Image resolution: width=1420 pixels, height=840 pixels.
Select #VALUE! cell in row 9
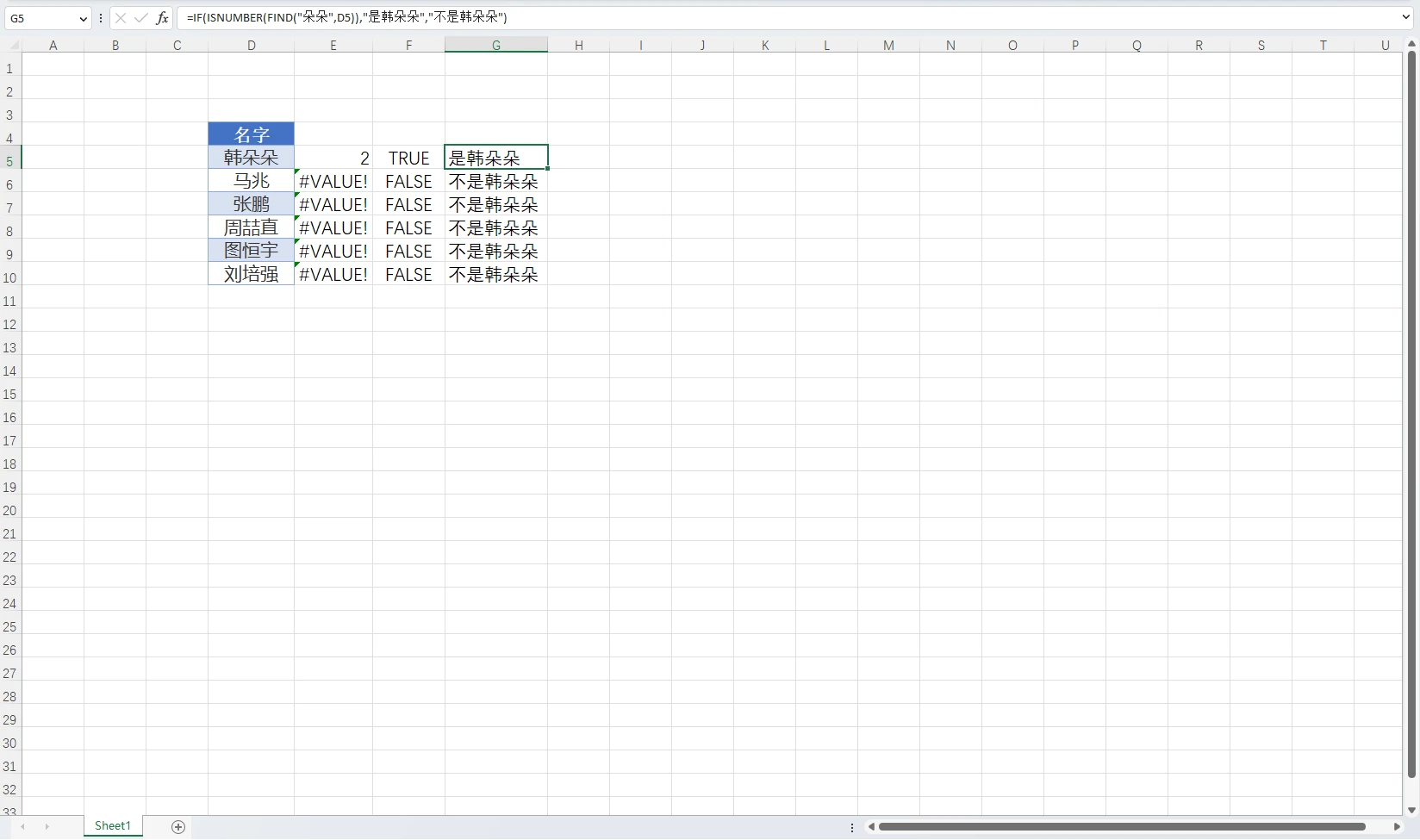click(333, 250)
